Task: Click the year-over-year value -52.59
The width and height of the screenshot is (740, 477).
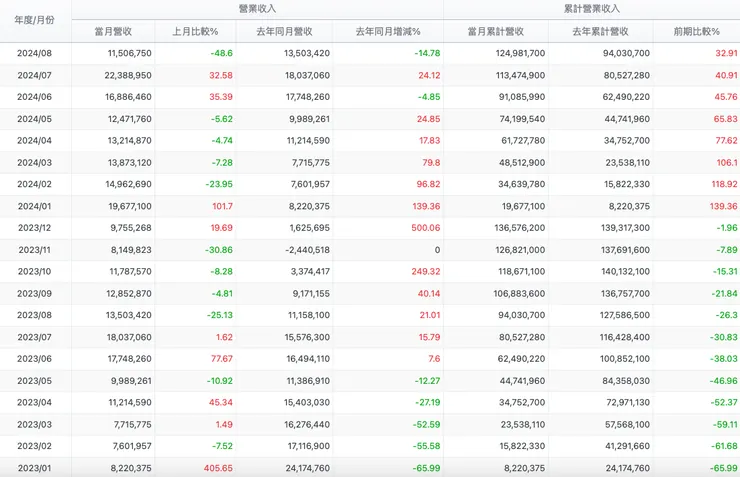Action: pyautogui.click(x=427, y=425)
